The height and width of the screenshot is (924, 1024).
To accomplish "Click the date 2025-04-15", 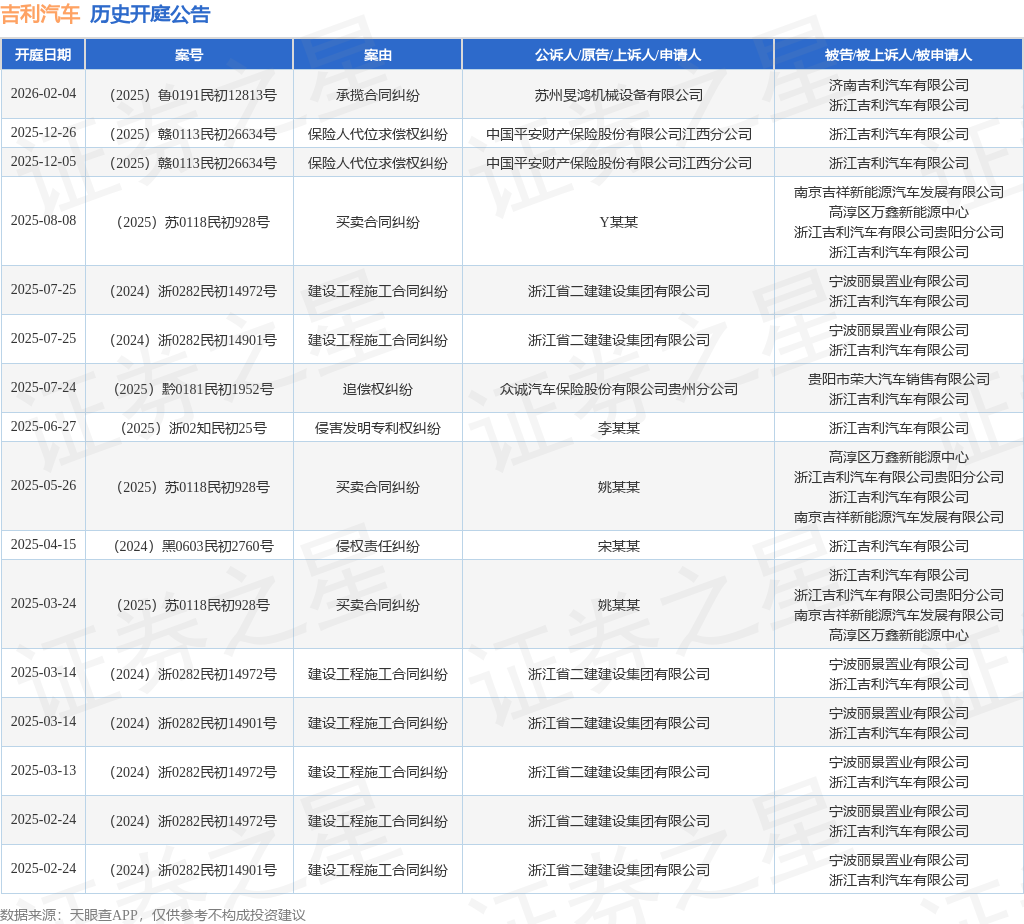I will [43, 545].
